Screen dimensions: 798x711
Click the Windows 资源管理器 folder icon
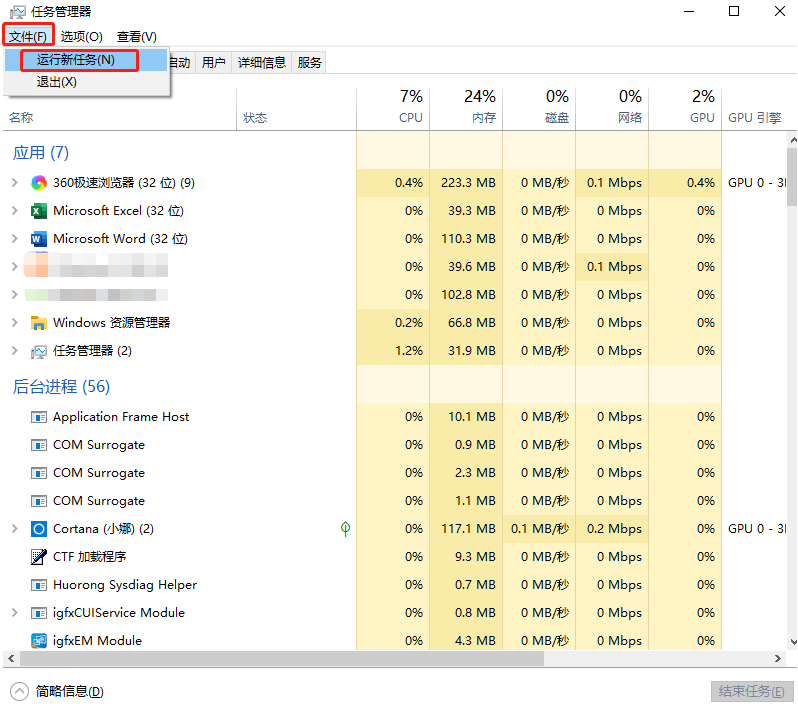39,323
